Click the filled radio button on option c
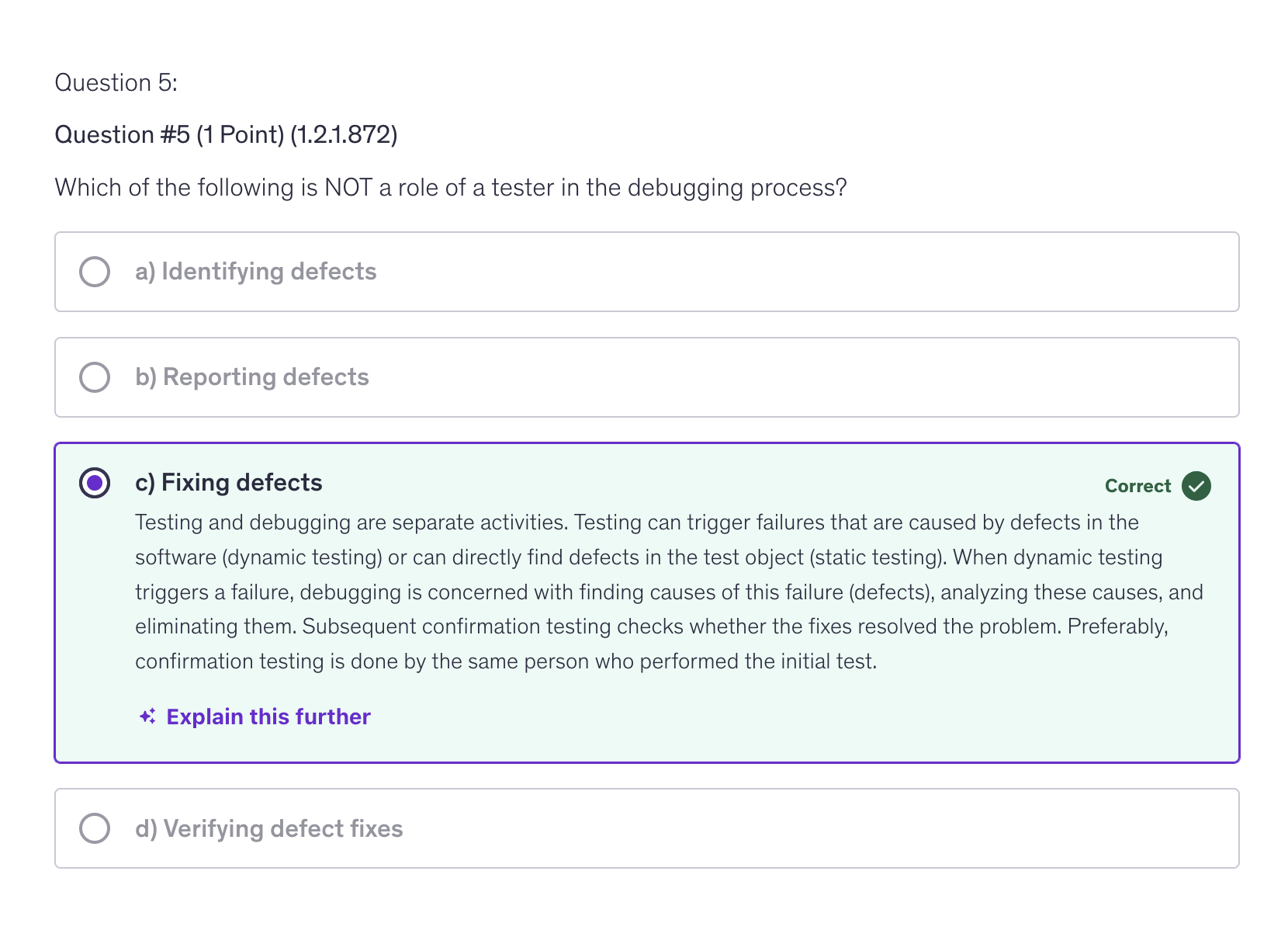Viewport: 1288px width, 930px height. pos(95,483)
